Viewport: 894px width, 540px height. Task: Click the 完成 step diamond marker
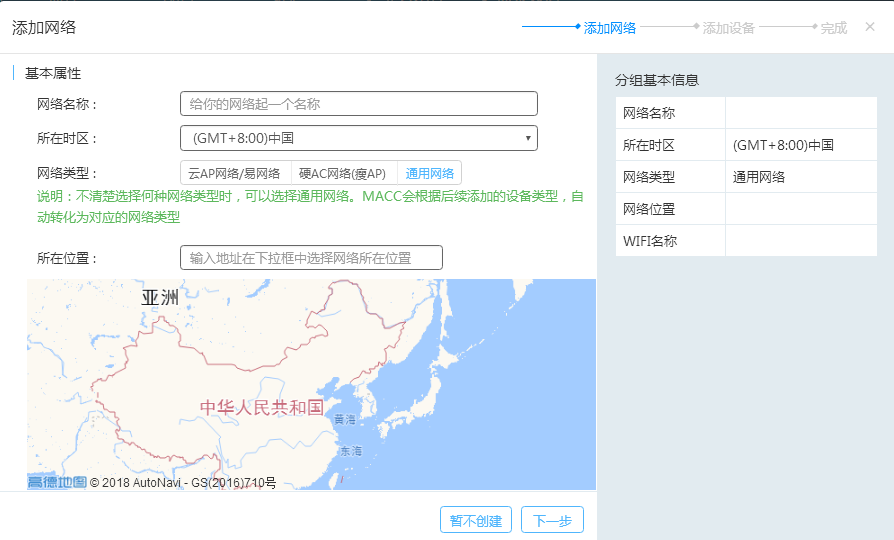click(814, 27)
